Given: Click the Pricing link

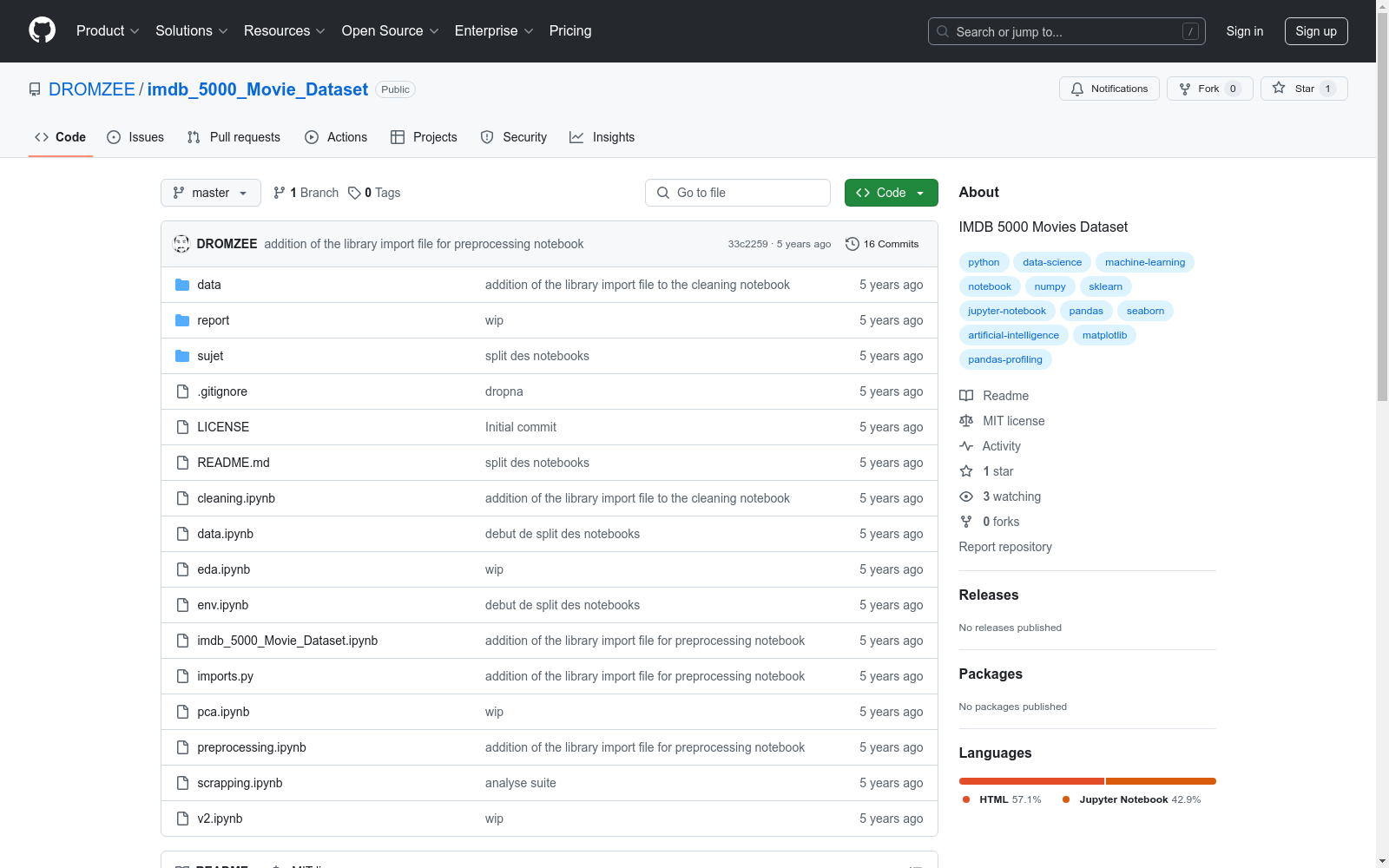Looking at the screenshot, I should pos(570,31).
